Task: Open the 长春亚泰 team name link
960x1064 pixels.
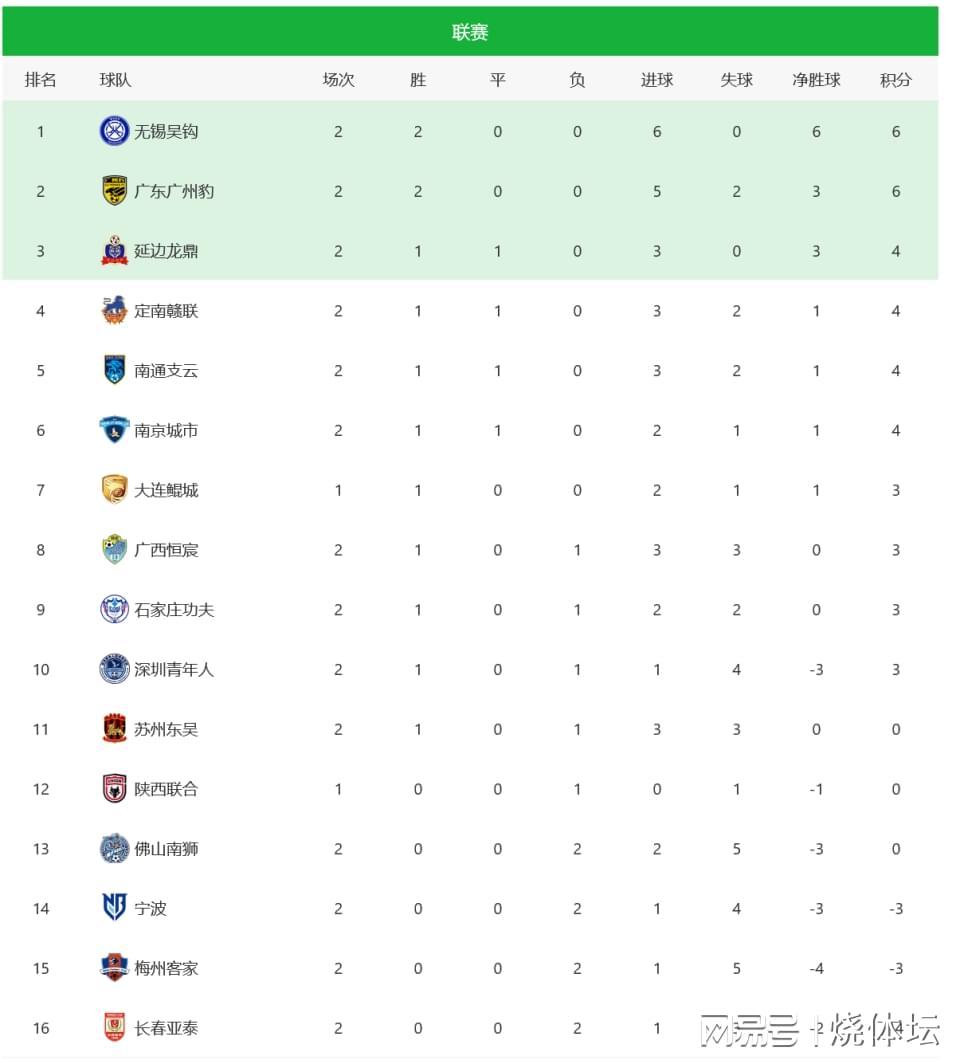Action: tap(166, 1028)
